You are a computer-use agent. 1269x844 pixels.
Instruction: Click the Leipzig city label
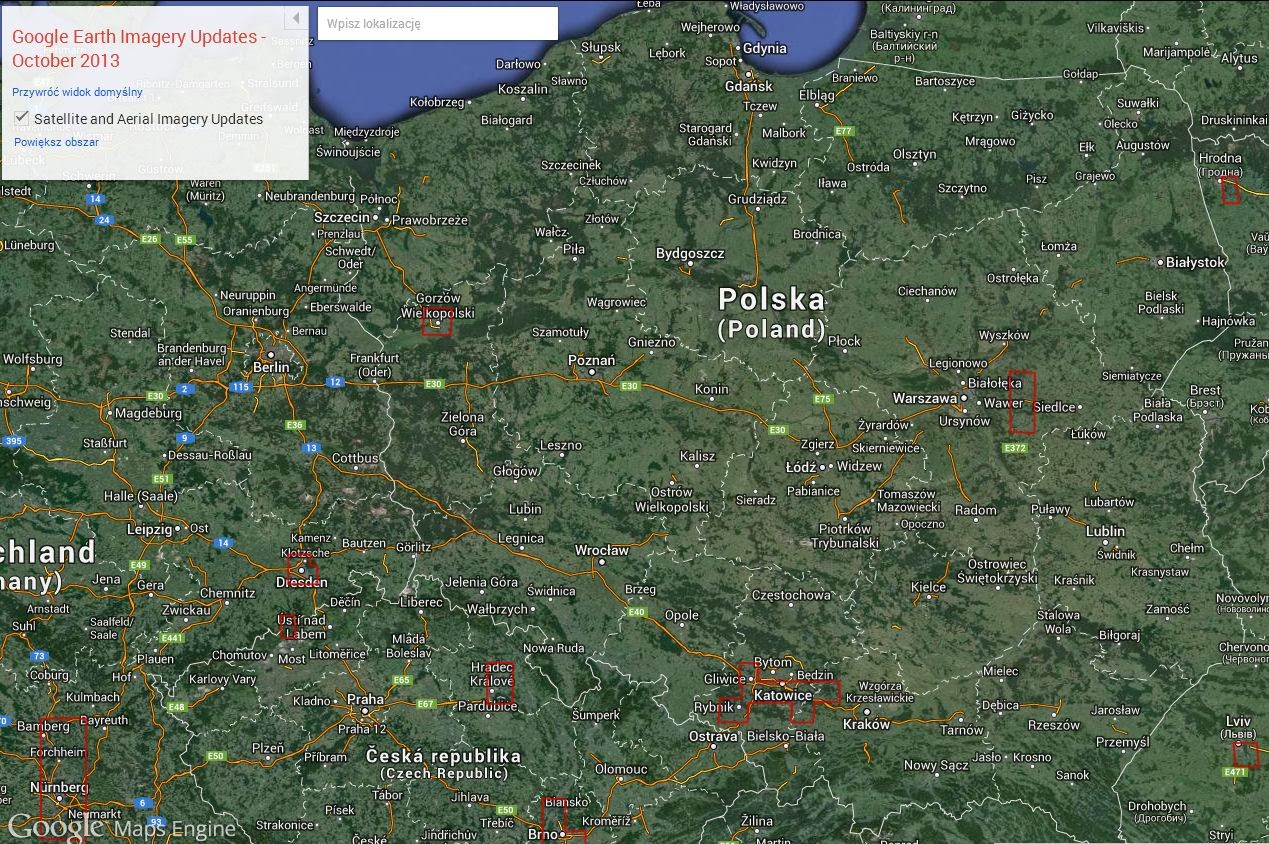click(x=150, y=529)
